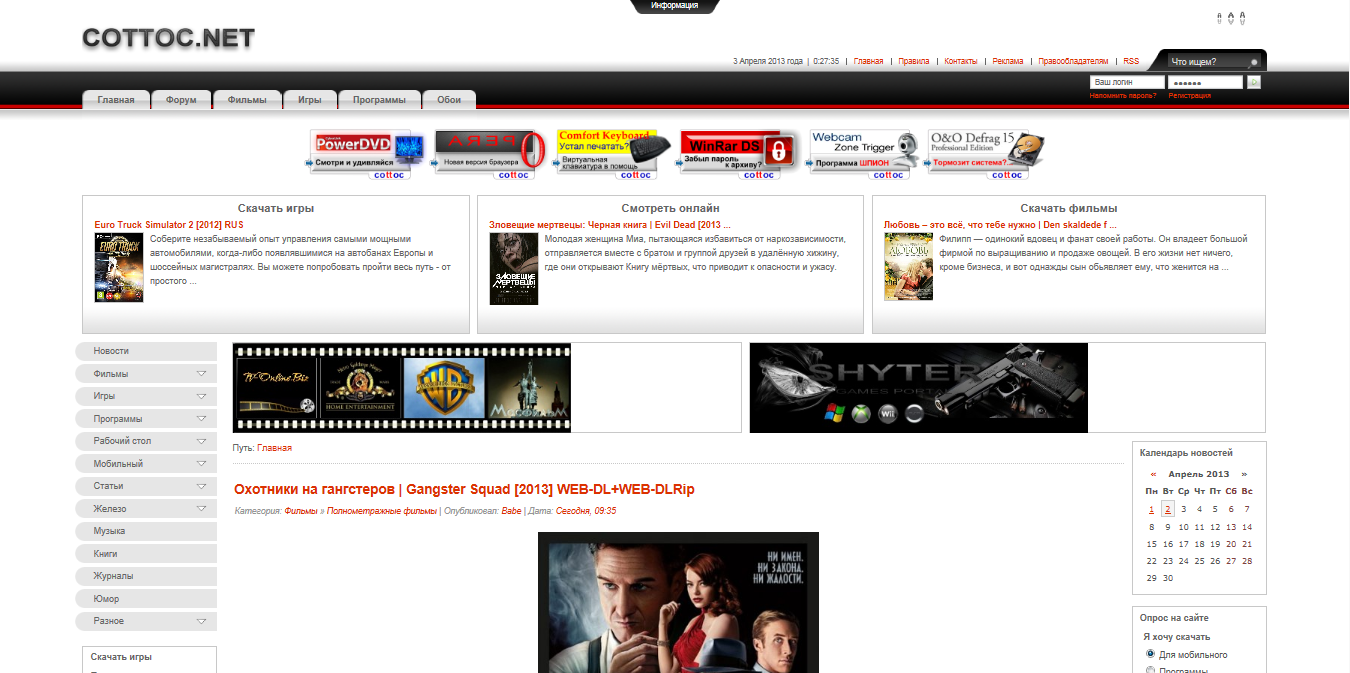Click the Реклама top link
1350x673 pixels.
pyautogui.click(x=1008, y=61)
